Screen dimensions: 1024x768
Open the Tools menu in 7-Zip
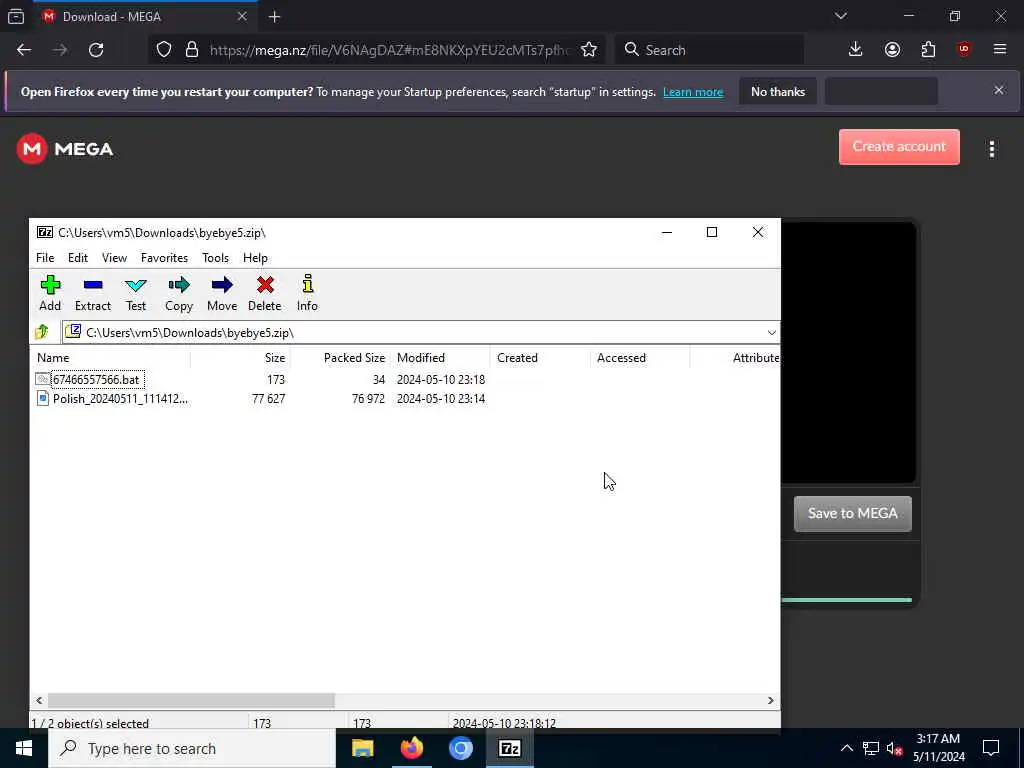216,258
